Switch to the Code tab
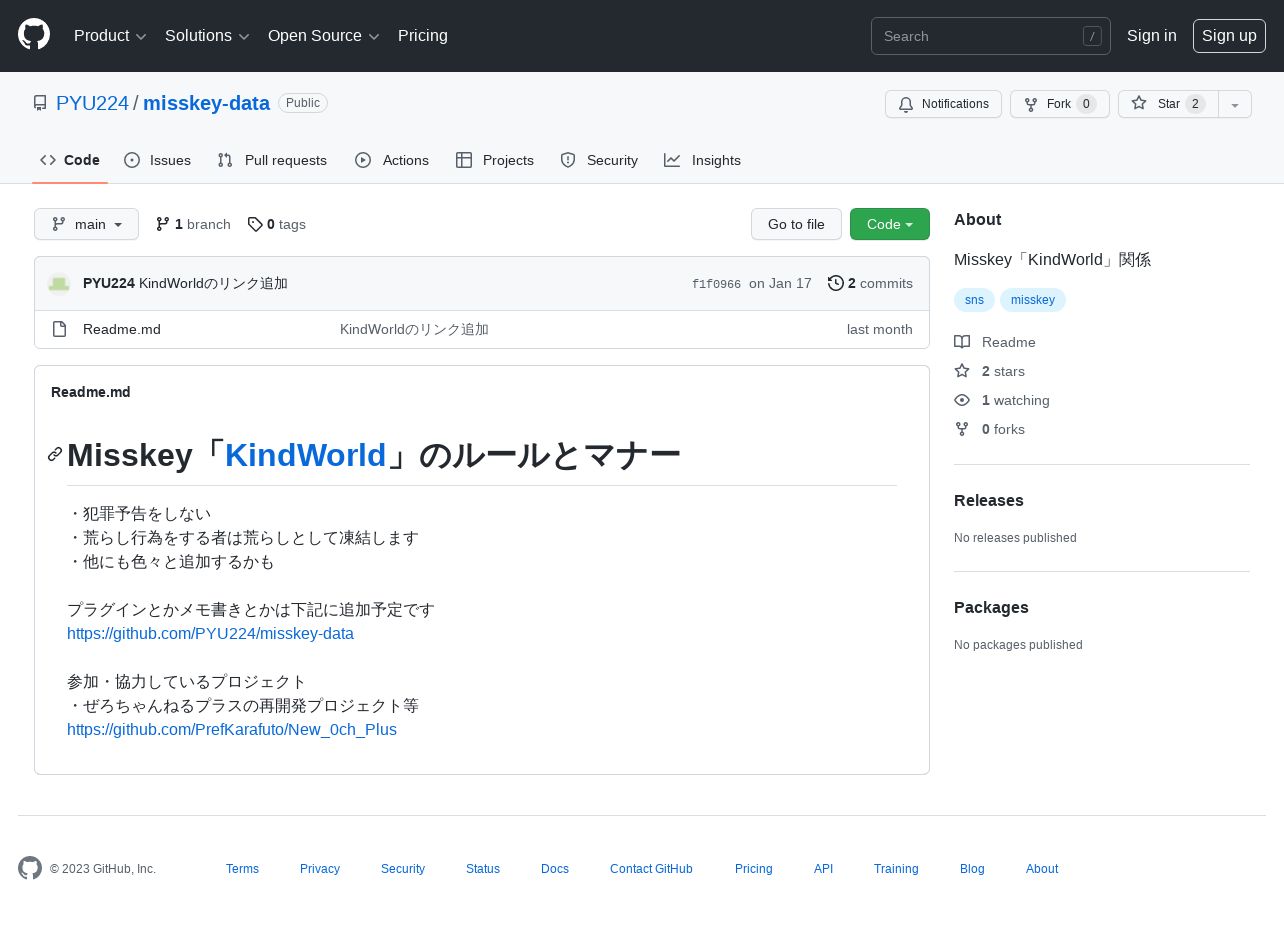Image resolution: width=1284 pixels, height=930 pixels. click(70, 160)
